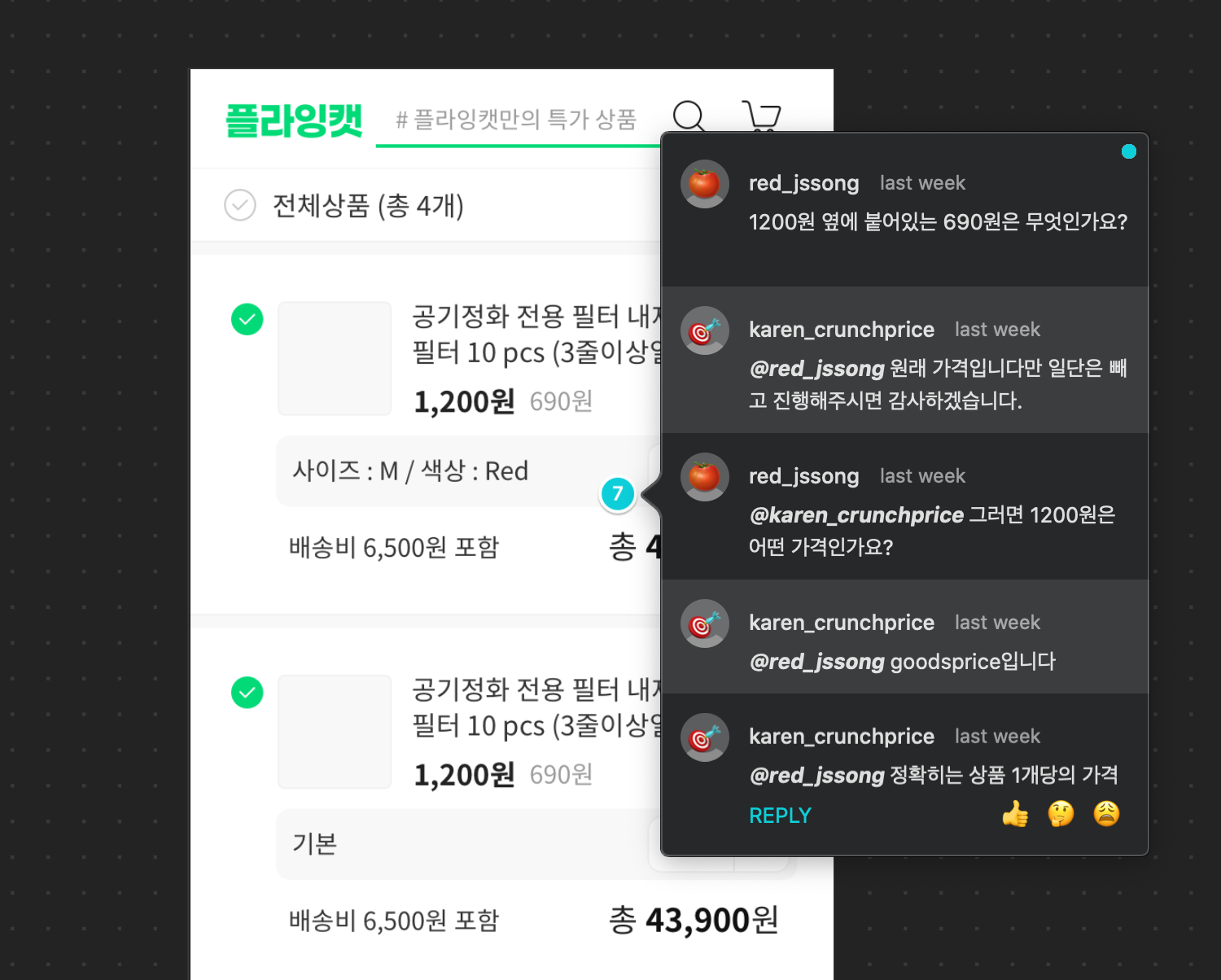
Task: Click the @karen_crunchprice mention in third comment
Action: pos(856,515)
